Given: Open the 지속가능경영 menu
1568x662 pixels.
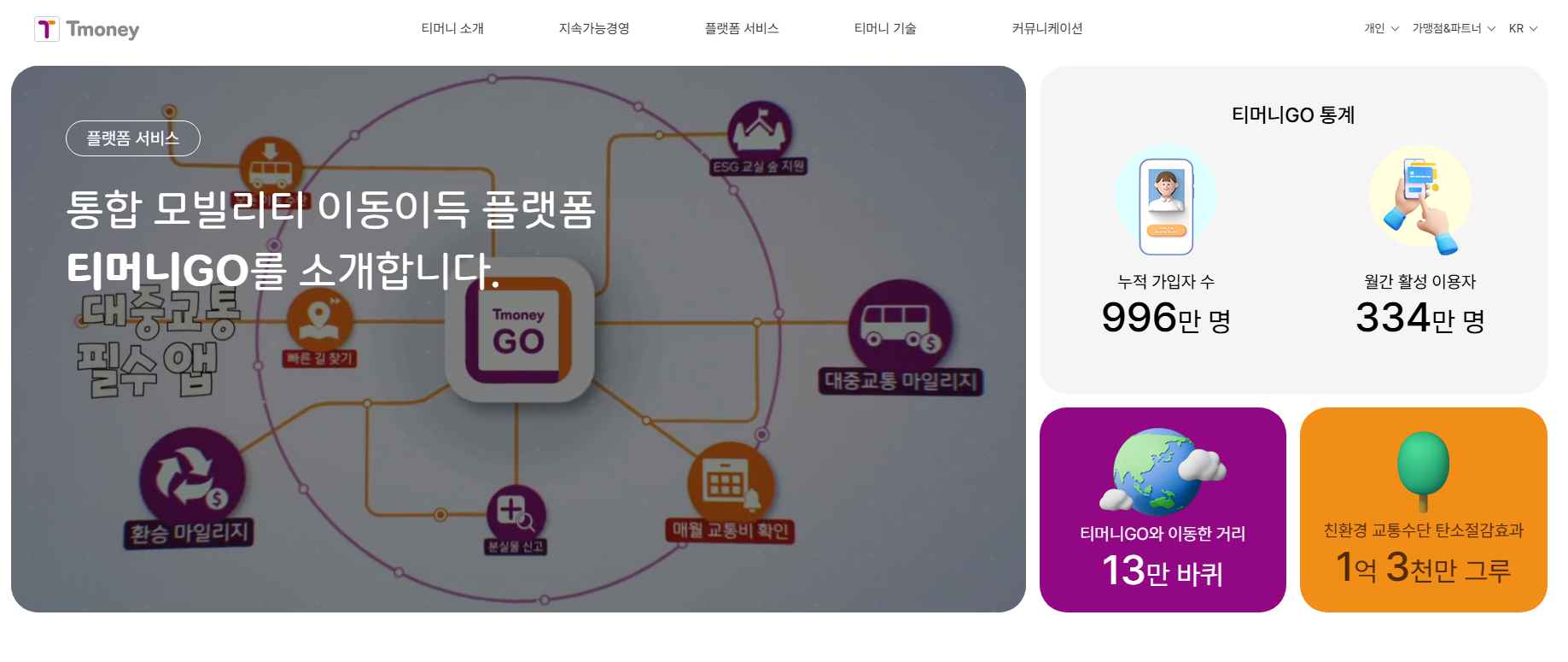Looking at the screenshot, I should 594,28.
